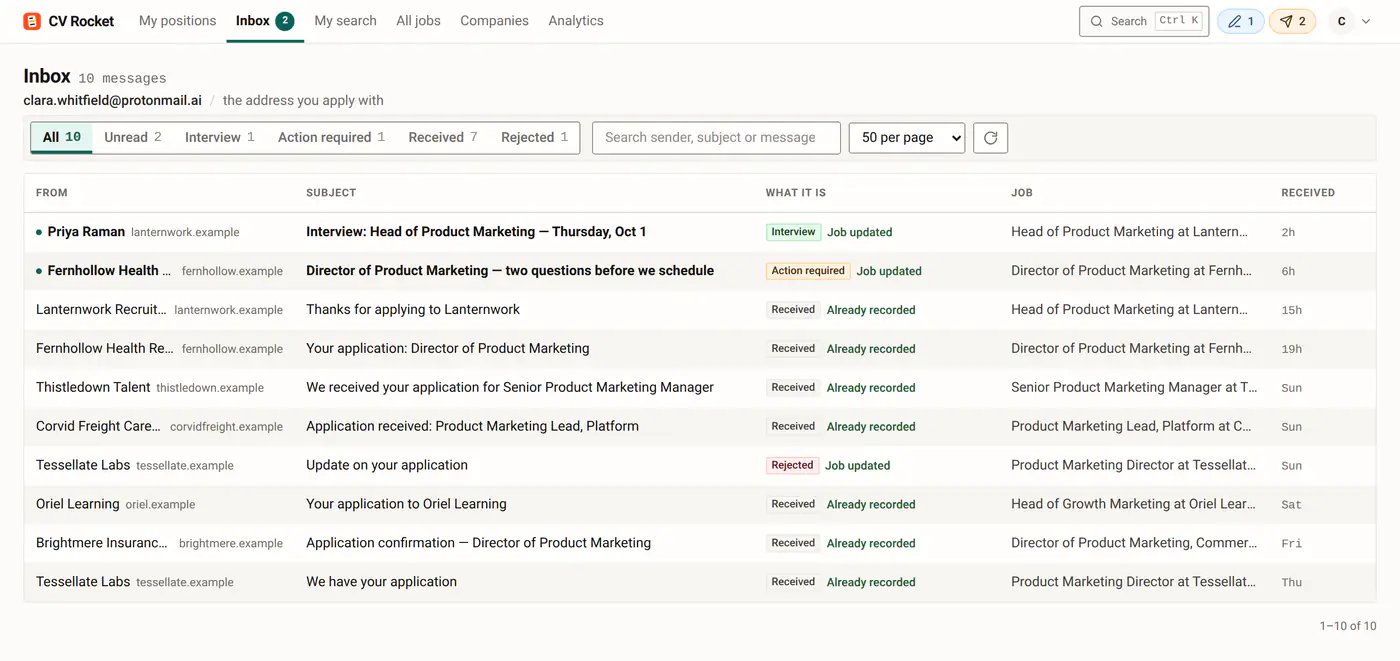Viewport: 1400px width, 661px height.
Task: Open 'two questions before we schedule' message
Action: click(x=510, y=271)
